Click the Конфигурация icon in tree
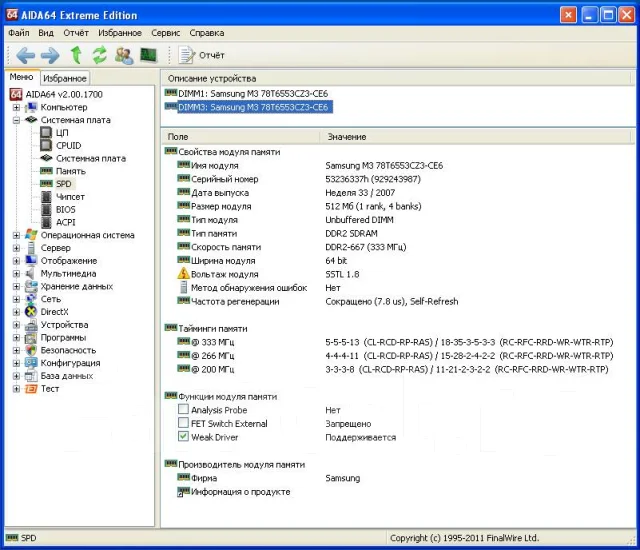The height and width of the screenshot is (550, 640). click(31, 363)
